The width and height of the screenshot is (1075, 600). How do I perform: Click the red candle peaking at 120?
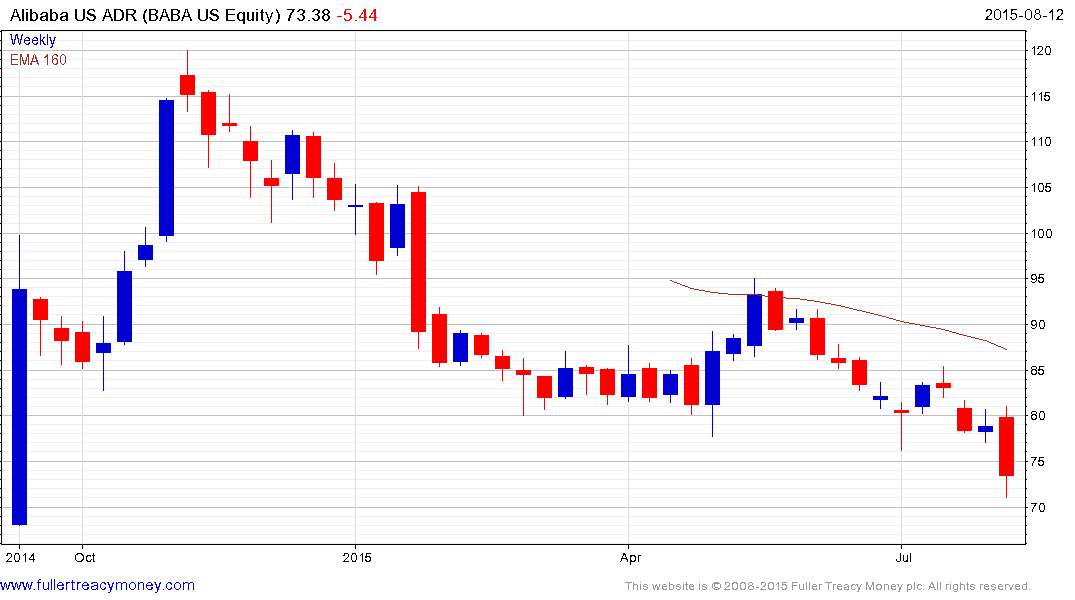pyautogui.click(x=187, y=84)
